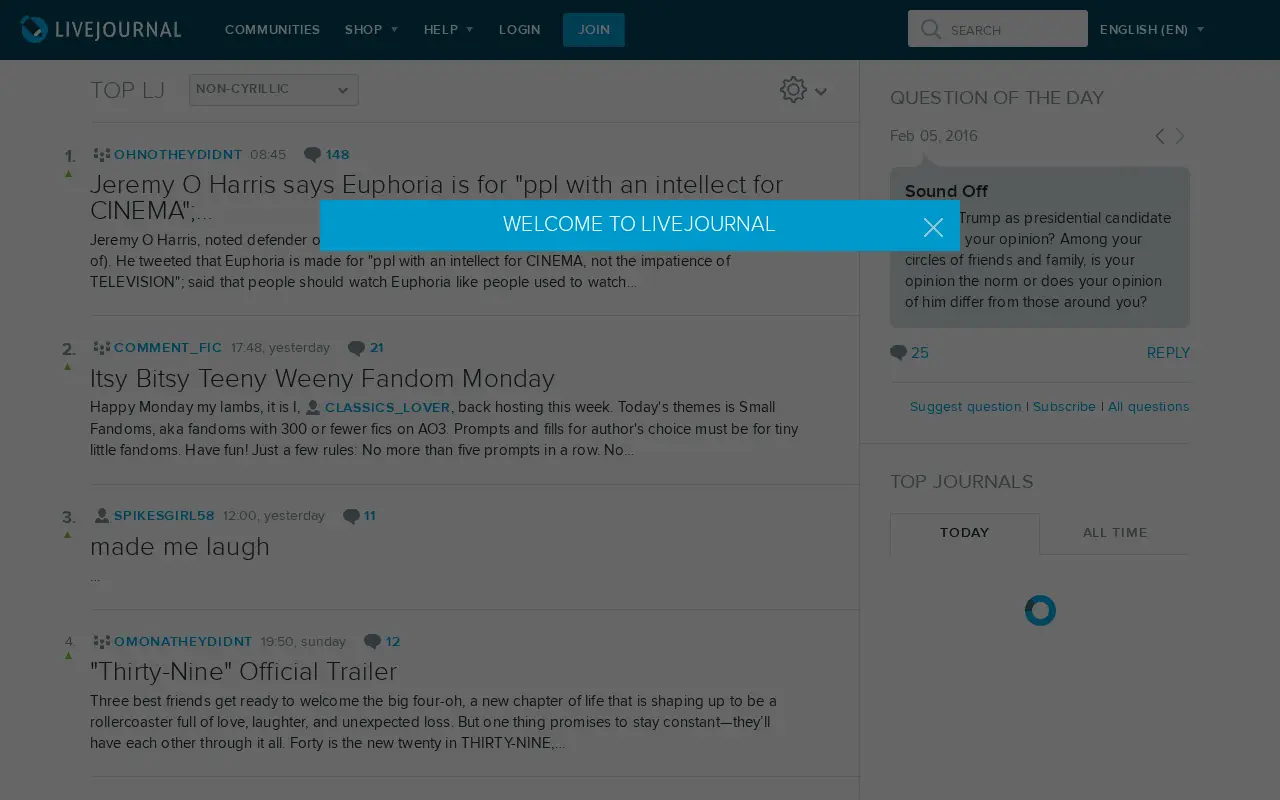Go to previous question of the day
Image resolution: width=1280 pixels, height=800 pixels.
[x=1160, y=136]
